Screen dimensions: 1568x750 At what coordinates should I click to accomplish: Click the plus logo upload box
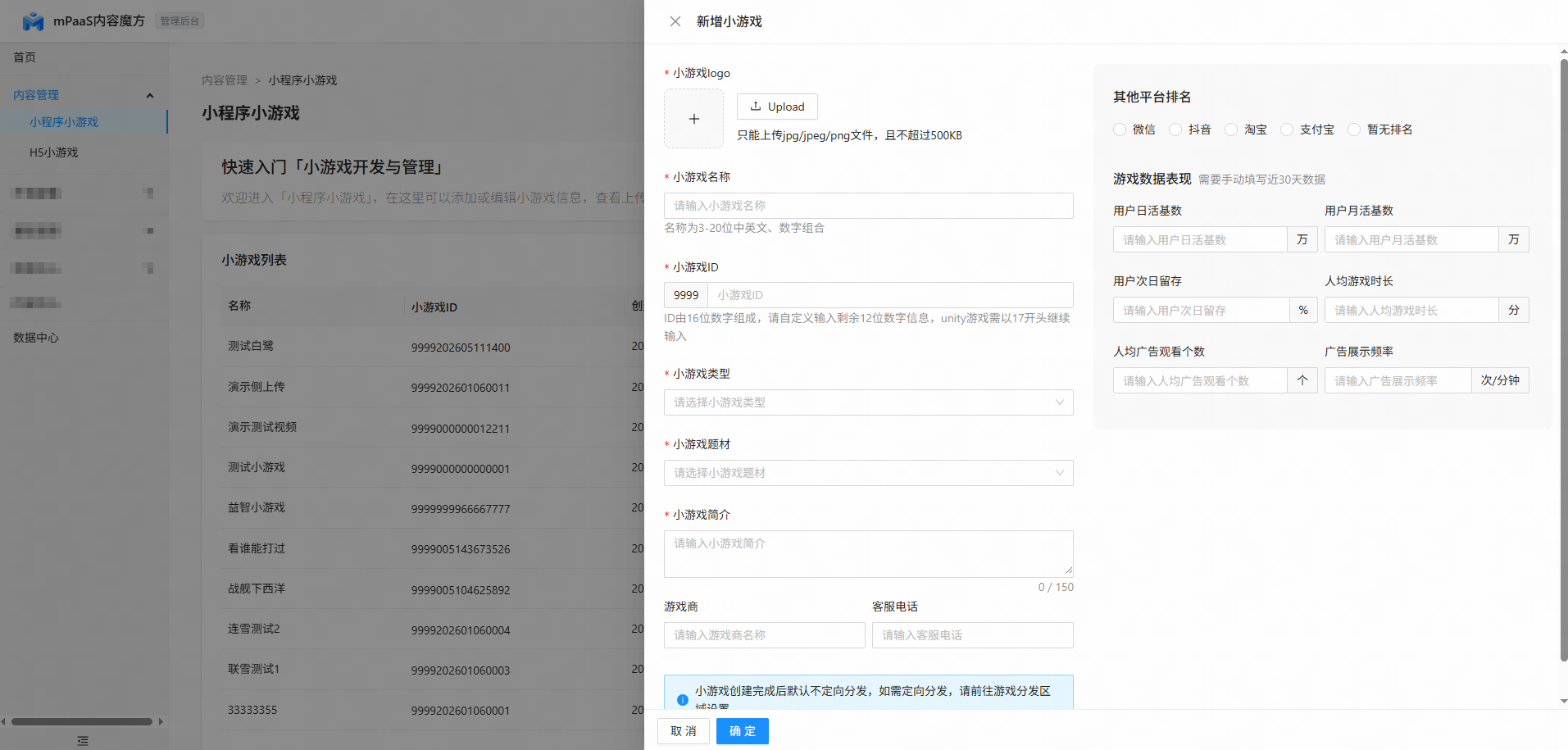point(693,119)
